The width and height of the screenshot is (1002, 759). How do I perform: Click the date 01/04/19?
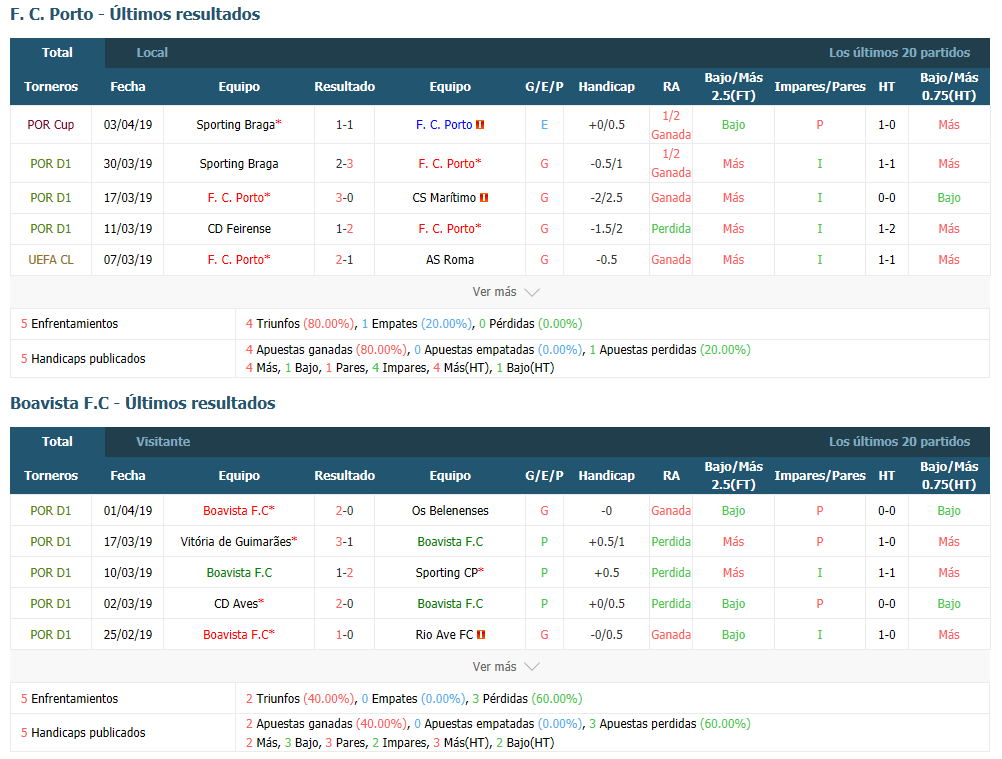click(x=128, y=511)
